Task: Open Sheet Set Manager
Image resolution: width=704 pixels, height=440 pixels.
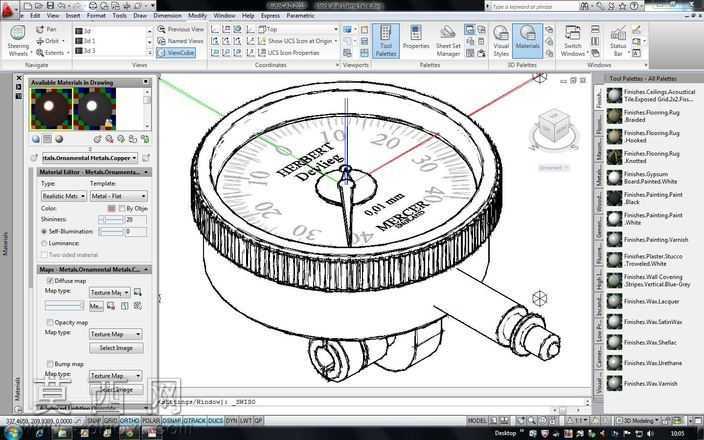Action: tap(448, 41)
